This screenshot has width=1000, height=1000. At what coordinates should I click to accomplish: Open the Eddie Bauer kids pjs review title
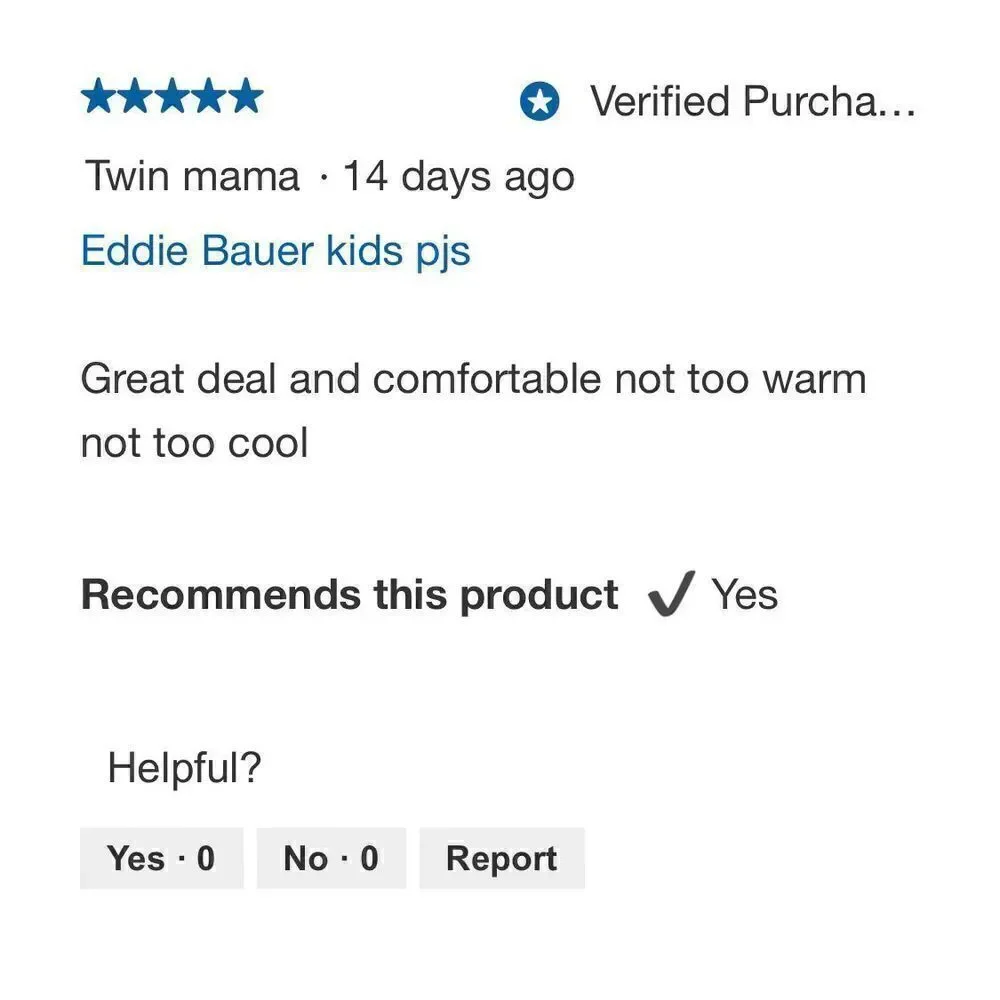coord(276,251)
